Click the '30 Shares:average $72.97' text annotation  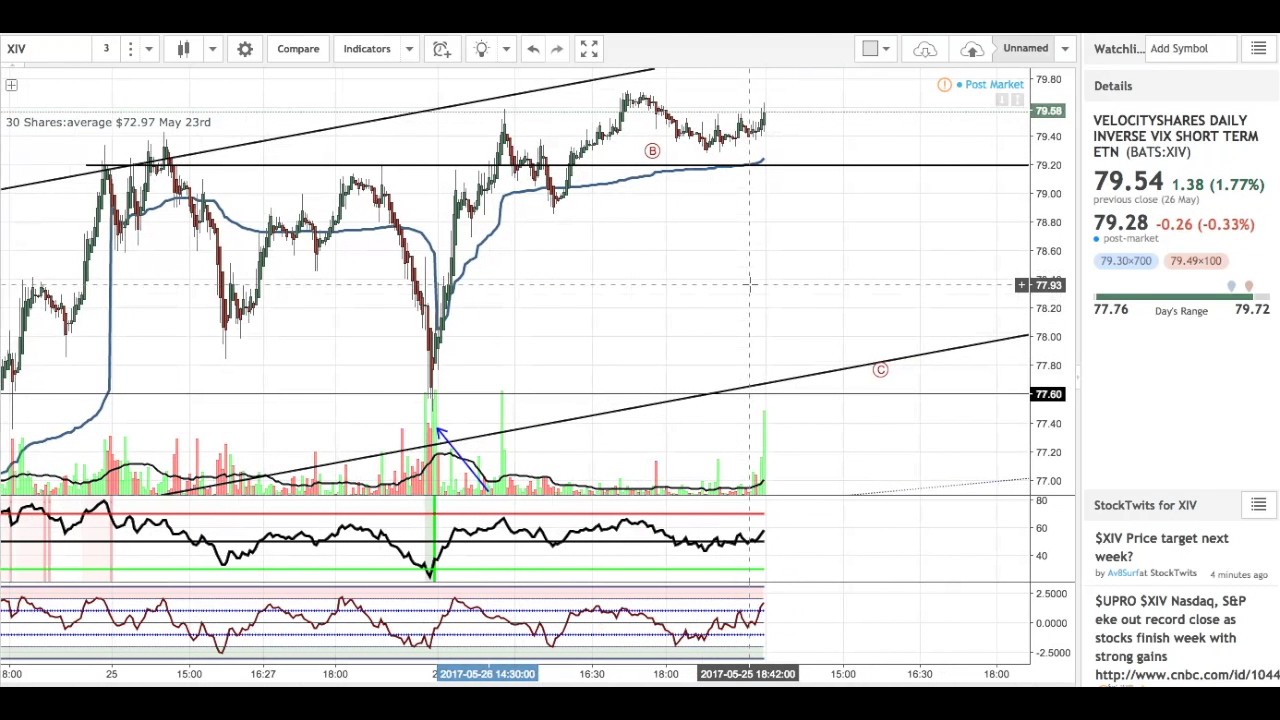click(108, 122)
